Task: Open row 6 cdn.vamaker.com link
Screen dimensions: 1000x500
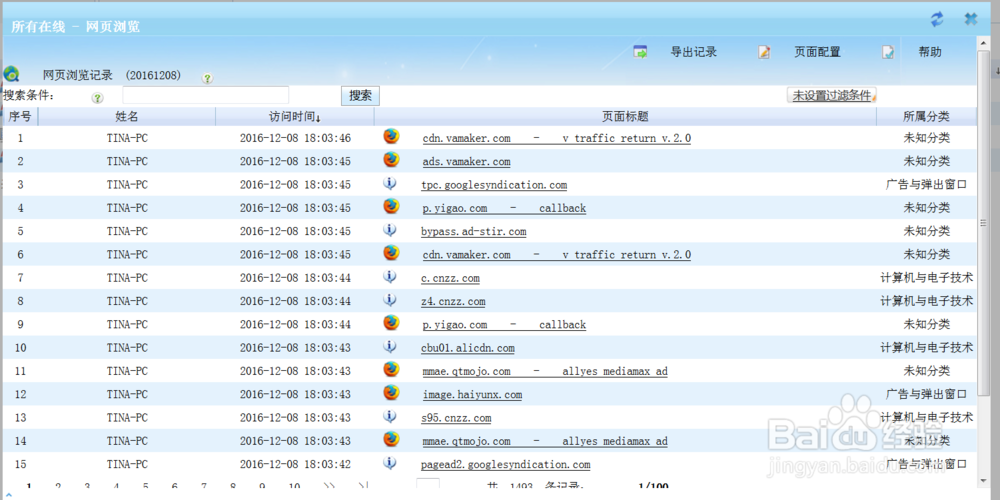Action: 557,255
